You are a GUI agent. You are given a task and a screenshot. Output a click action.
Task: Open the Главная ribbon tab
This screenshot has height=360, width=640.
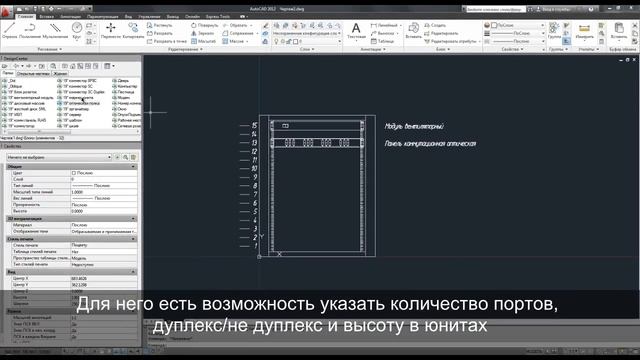coord(26,16)
